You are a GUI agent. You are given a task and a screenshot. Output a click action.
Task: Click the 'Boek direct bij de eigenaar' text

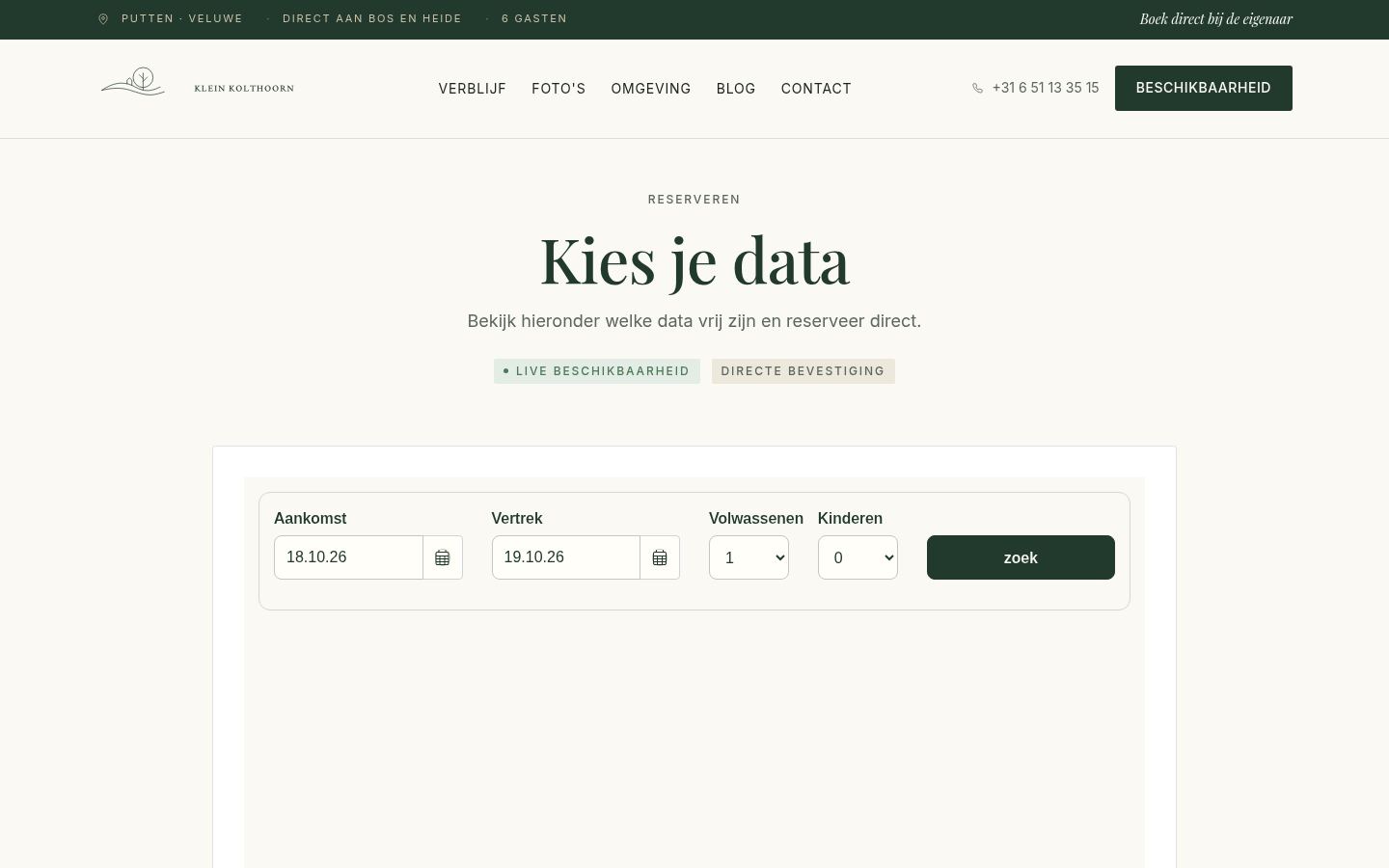[1216, 19]
